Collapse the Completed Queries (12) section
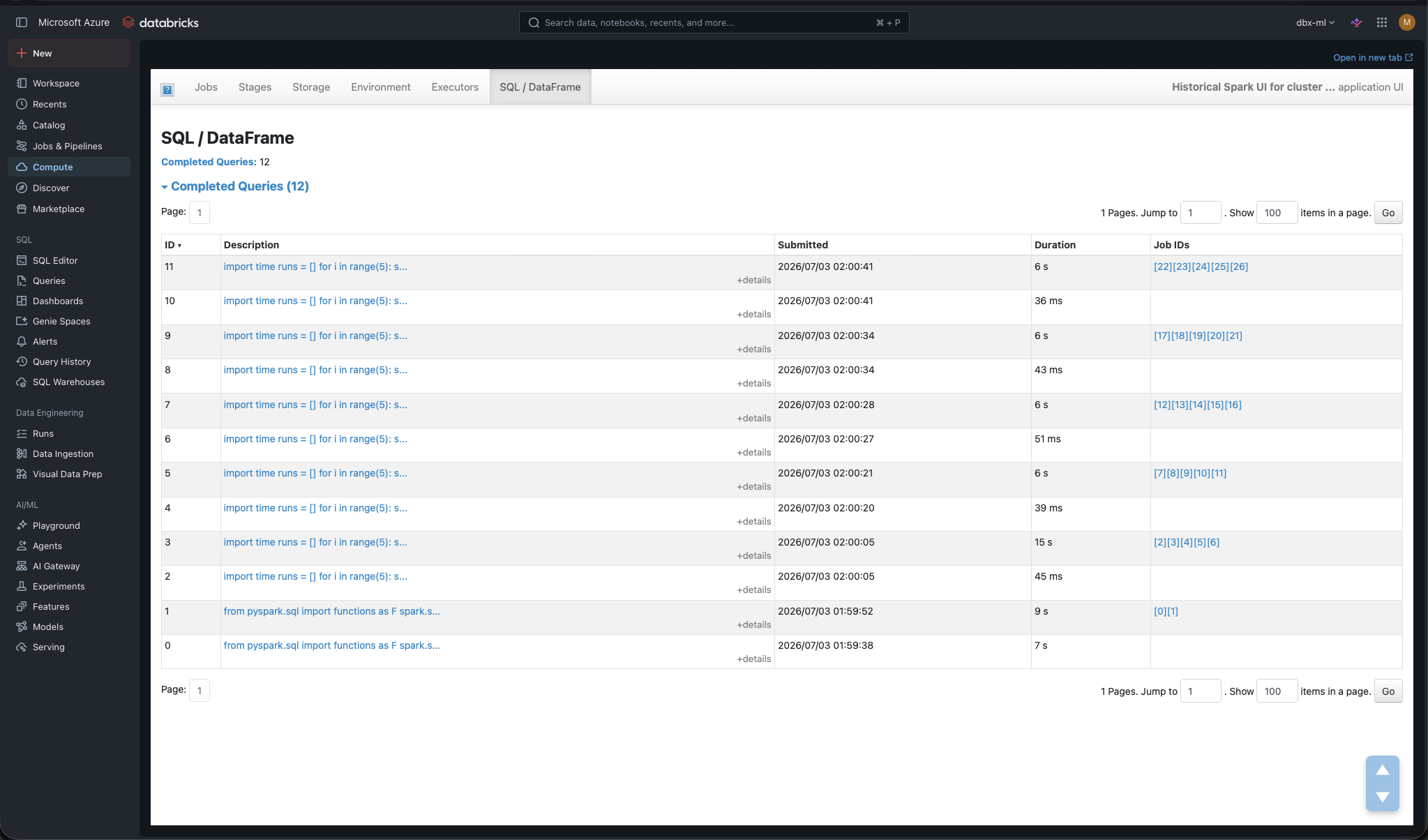This screenshot has width=1428, height=840. click(235, 186)
